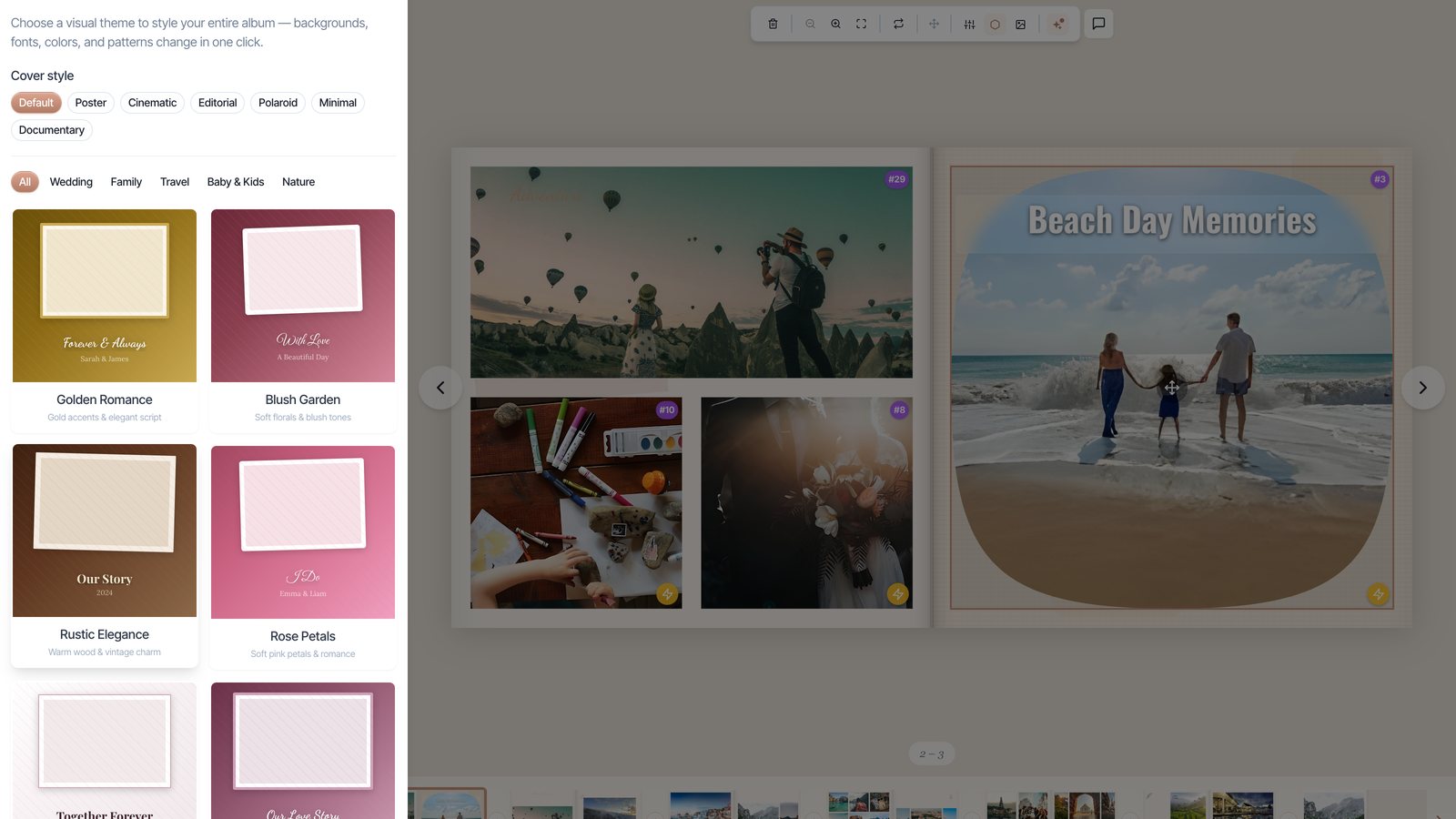Click the #10 badge on art supplies photo
This screenshot has width=1456, height=819.
point(666,409)
